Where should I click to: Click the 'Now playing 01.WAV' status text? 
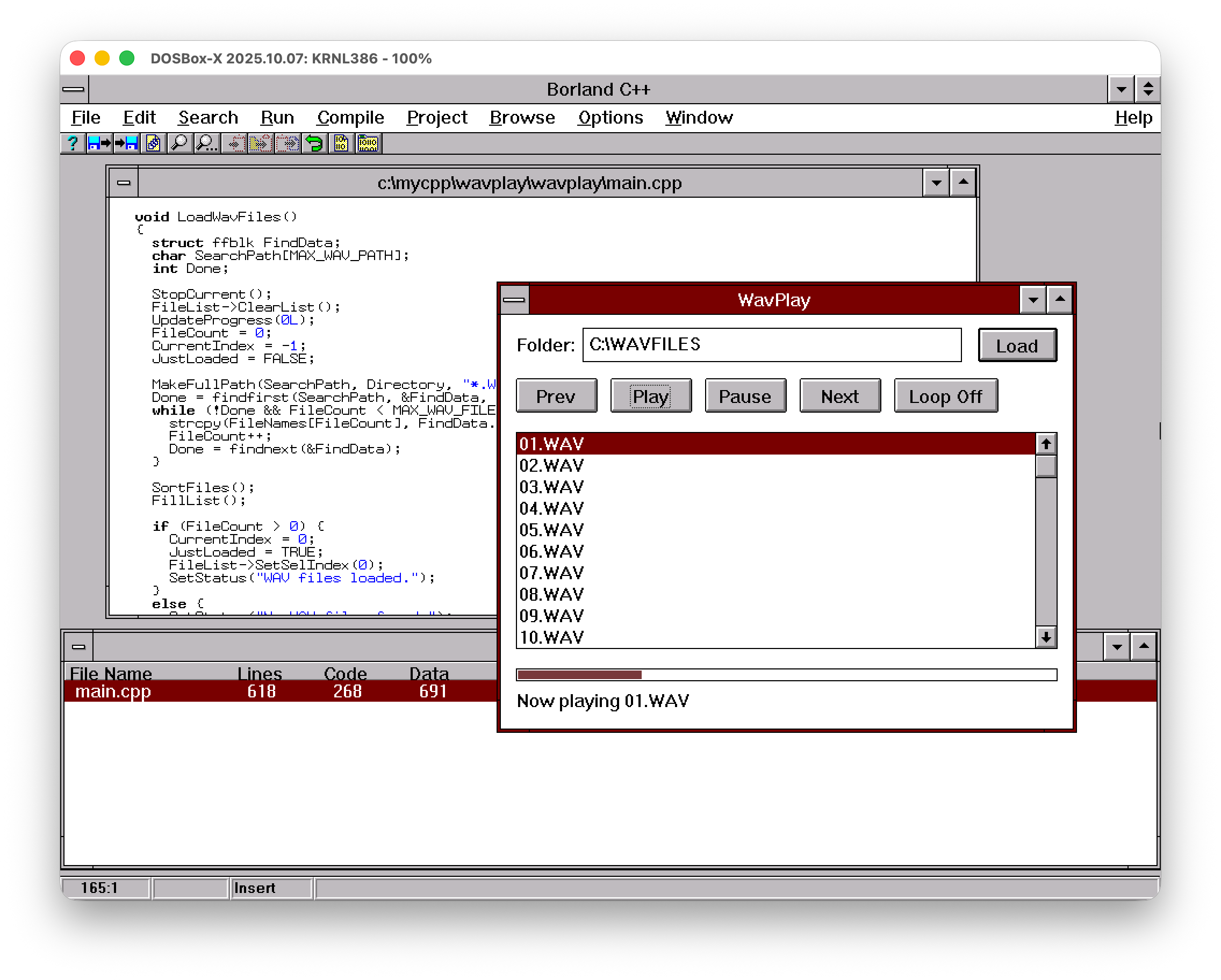(x=603, y=701)
